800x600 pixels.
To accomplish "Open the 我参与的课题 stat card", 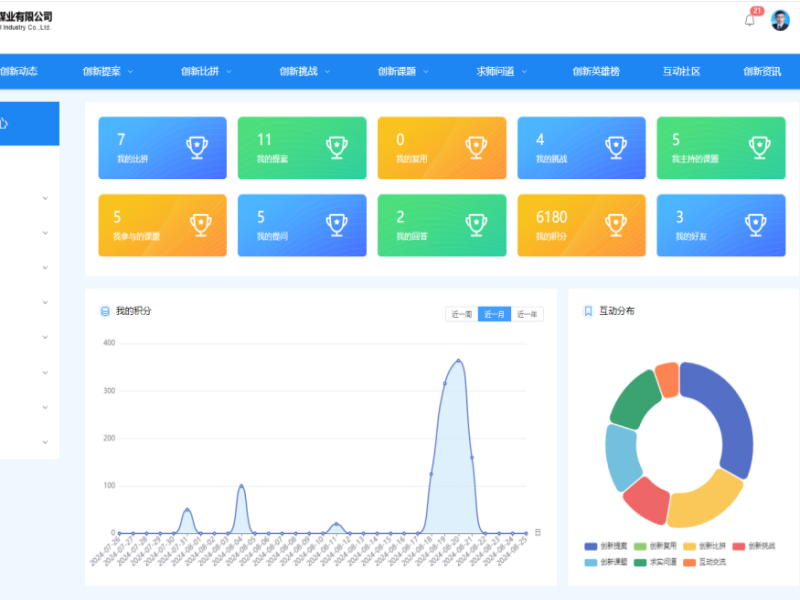I will click(162, 225).
